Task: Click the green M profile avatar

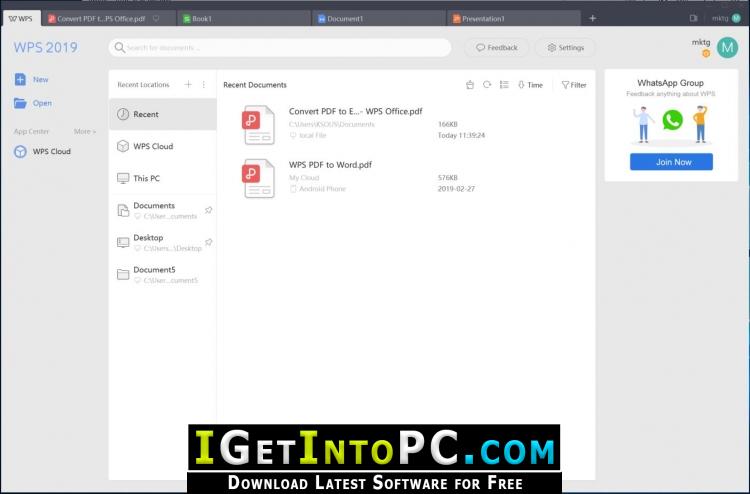Action: [728, 47]
